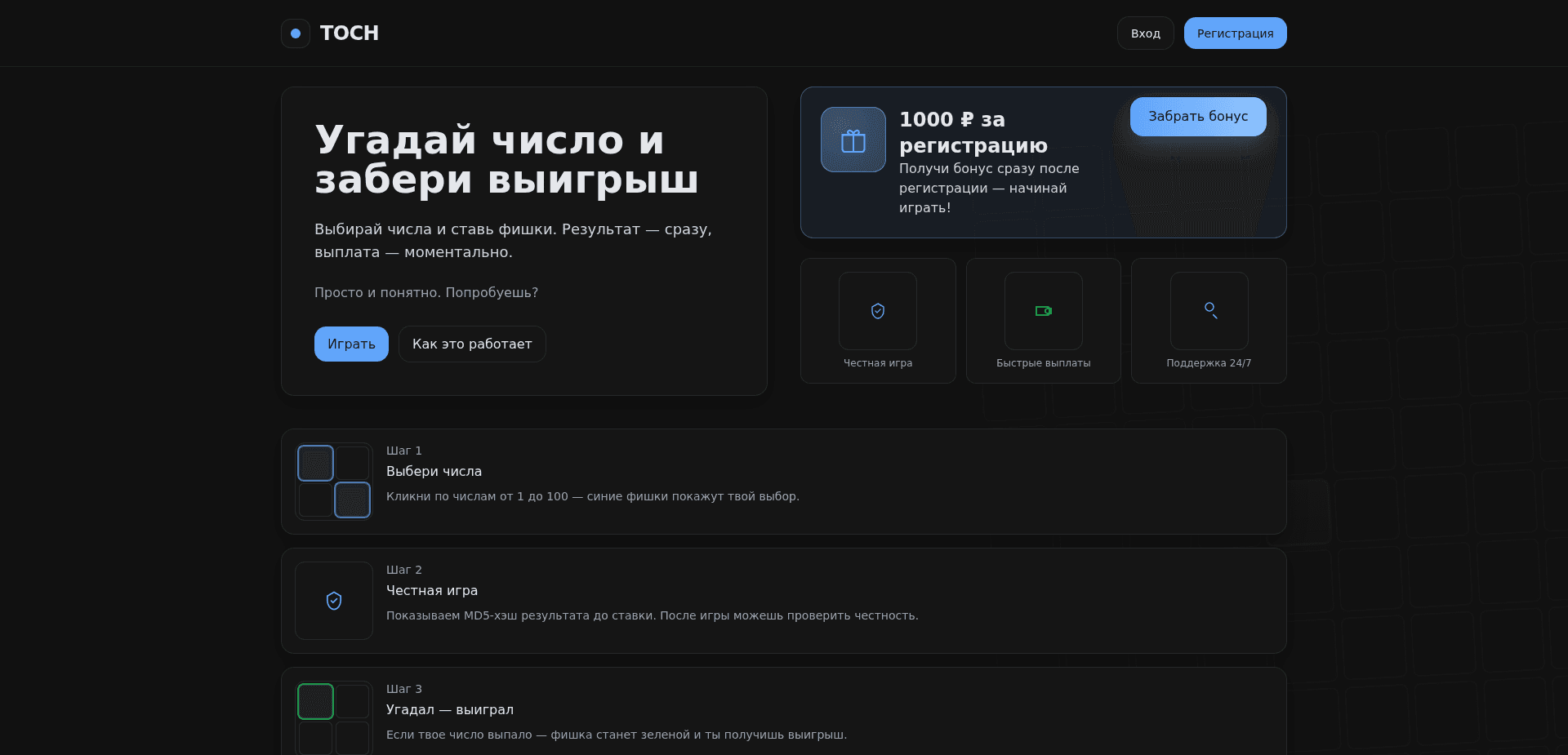Click Забрать бонус in the banner
This screenshot has width=1568, height=755.
[x=1197, y=117]
